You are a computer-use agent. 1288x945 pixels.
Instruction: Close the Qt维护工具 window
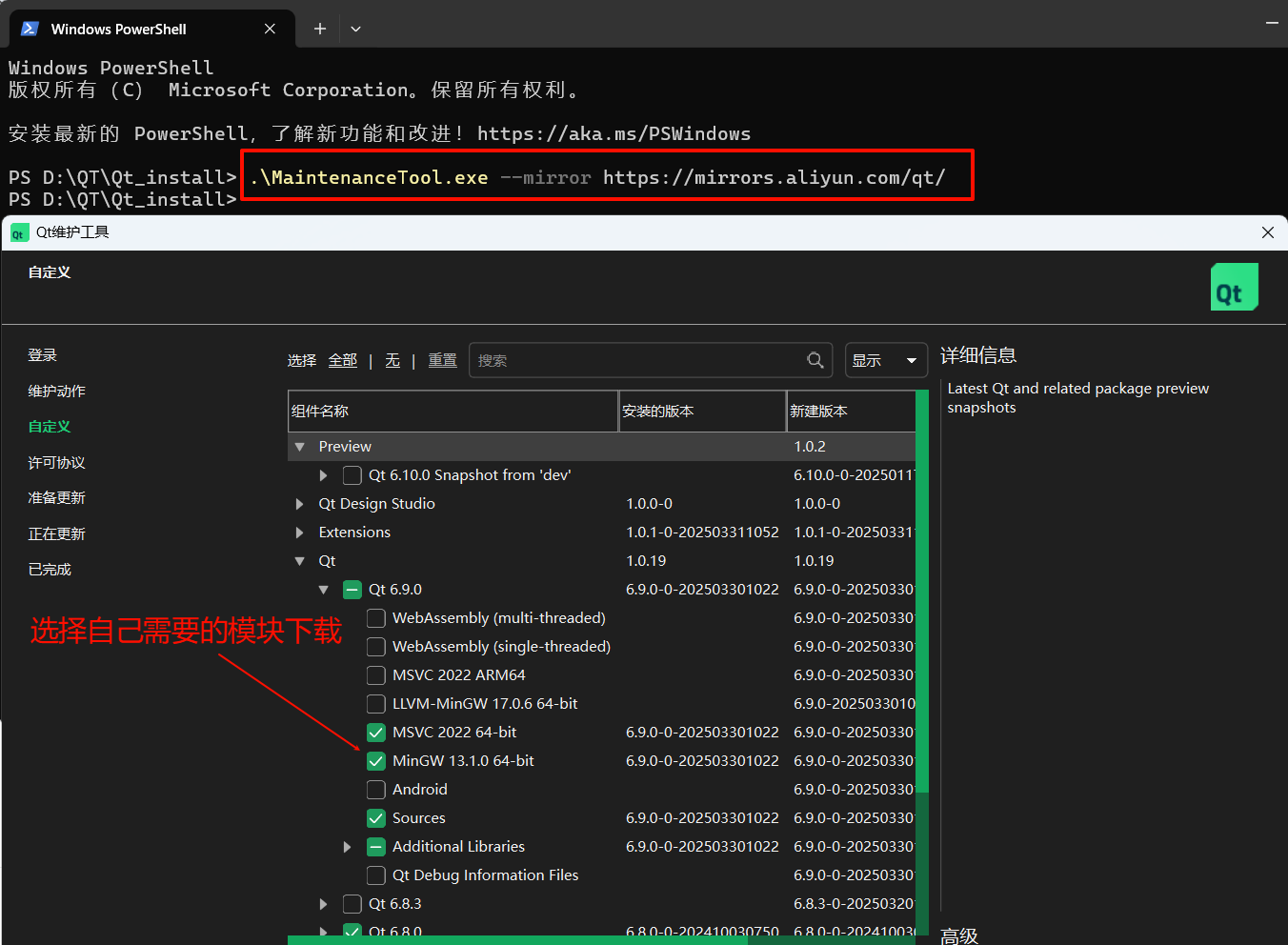coord(1267,232)
